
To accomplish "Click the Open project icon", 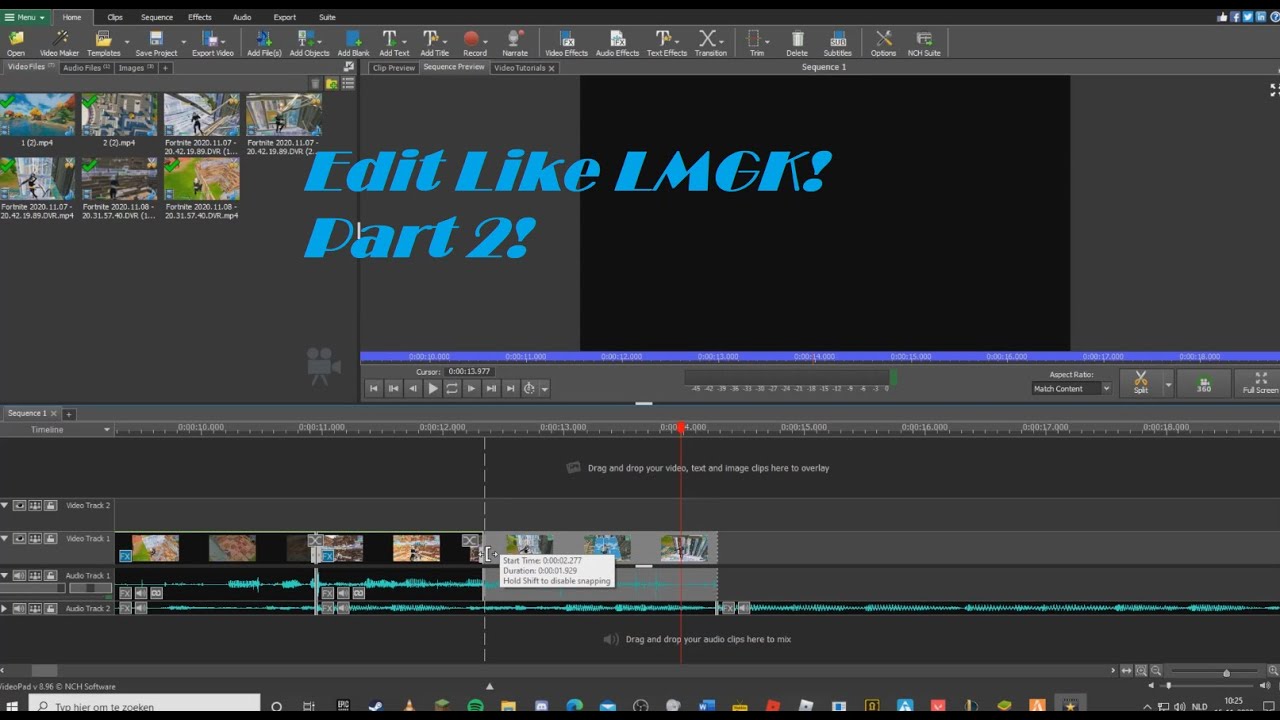I will coord(16,43).
